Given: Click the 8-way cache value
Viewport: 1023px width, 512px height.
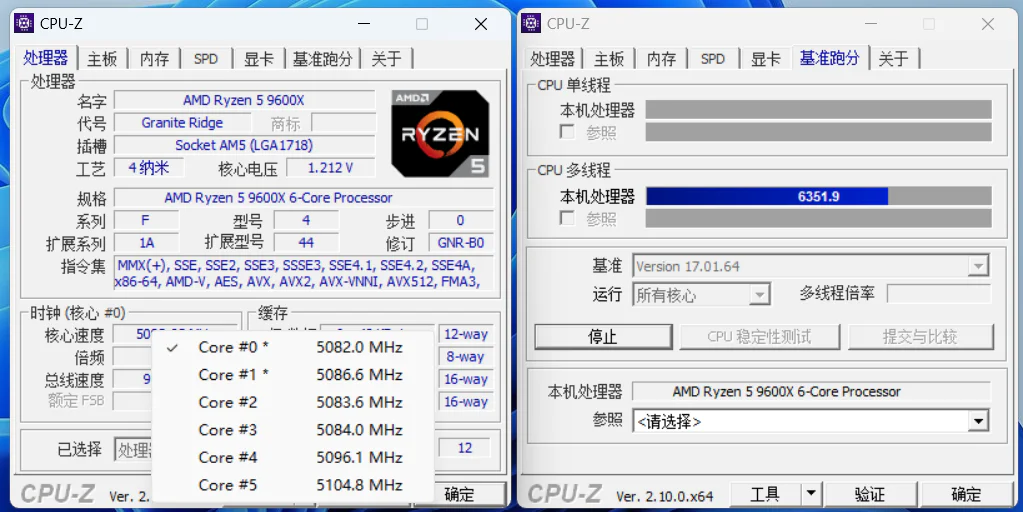Looking at the screenshot, I should [466, 357].
